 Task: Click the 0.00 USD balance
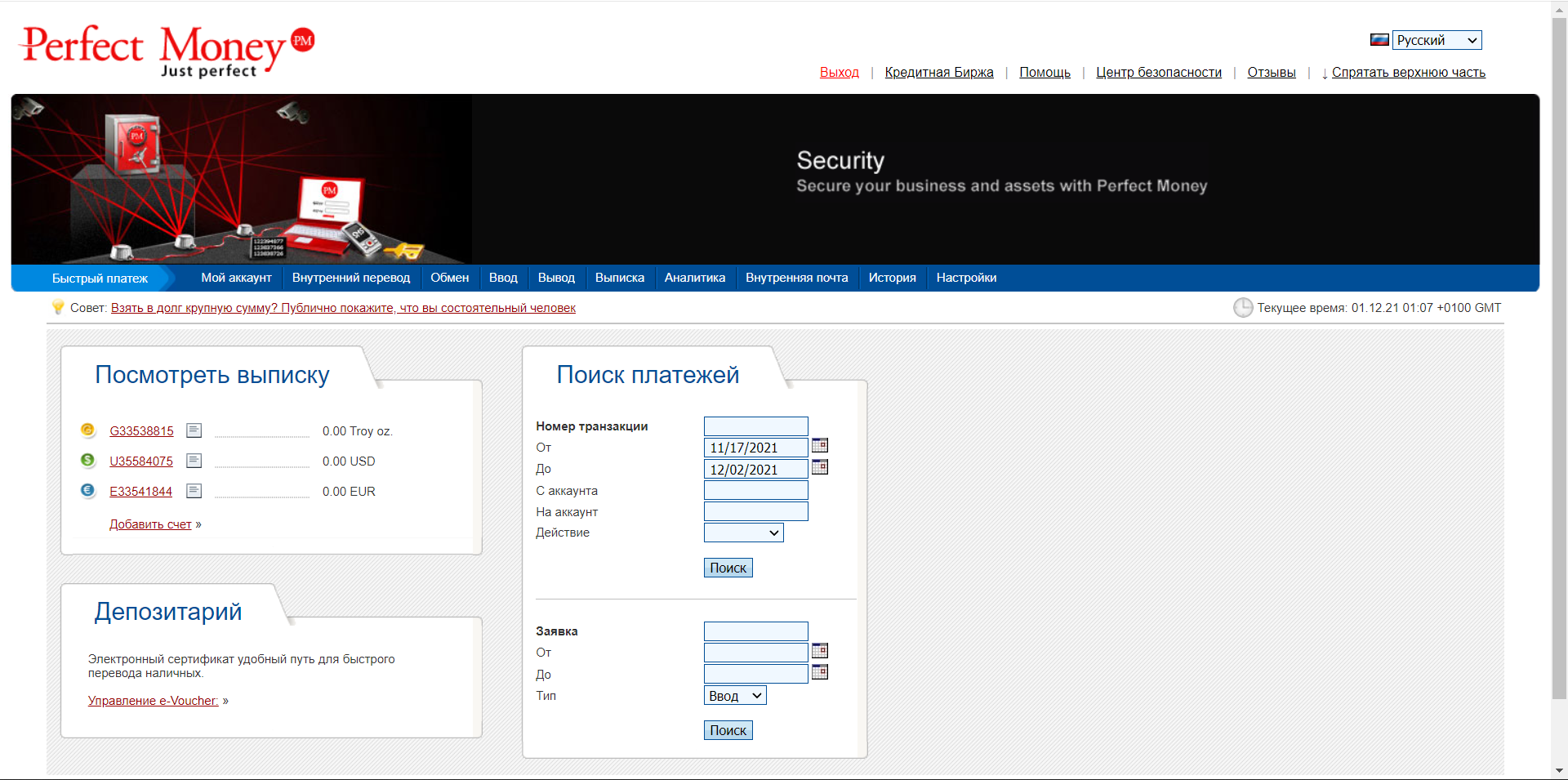(349, 461)
